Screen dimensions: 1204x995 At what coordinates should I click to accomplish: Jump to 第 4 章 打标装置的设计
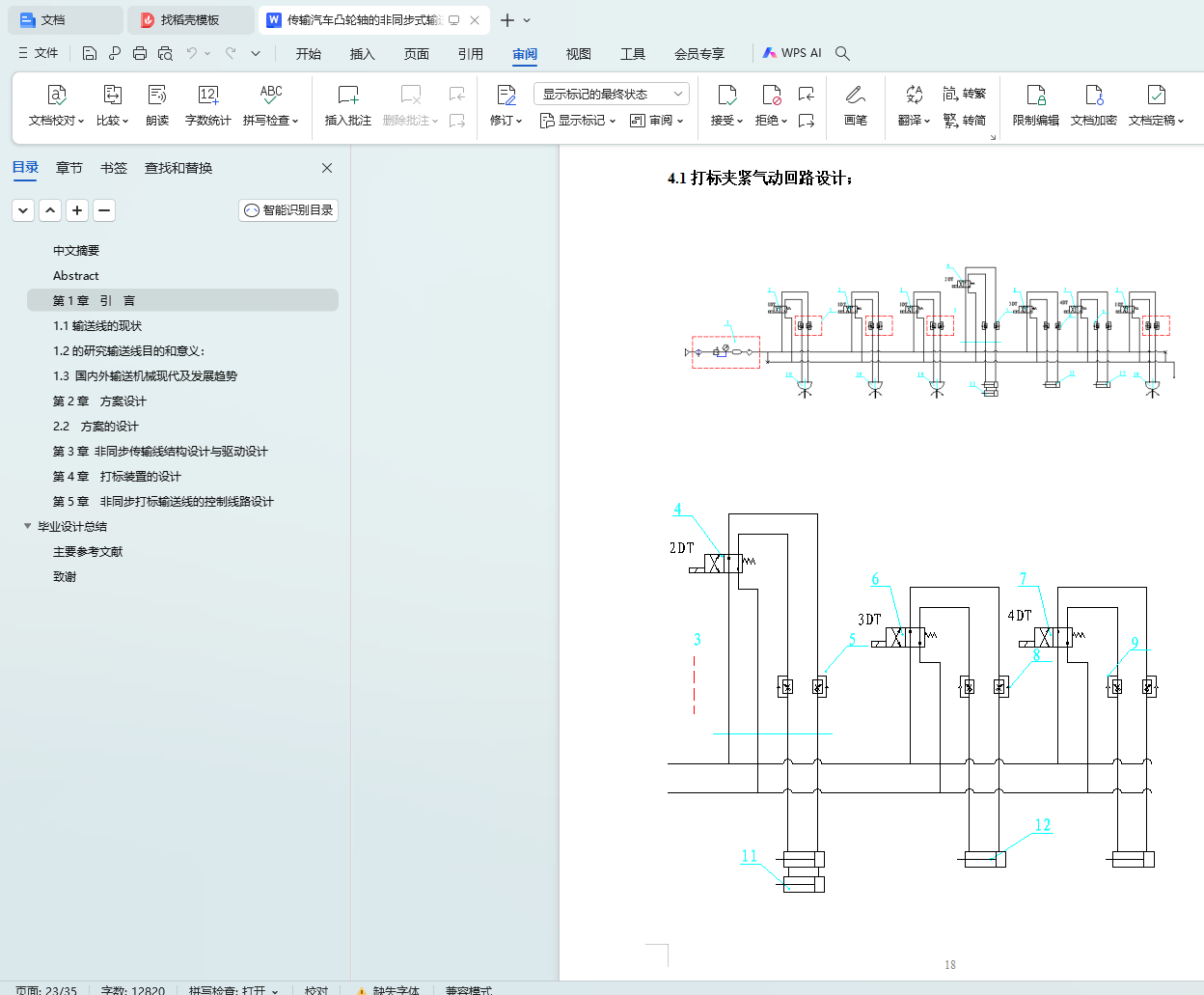[117, 476]
